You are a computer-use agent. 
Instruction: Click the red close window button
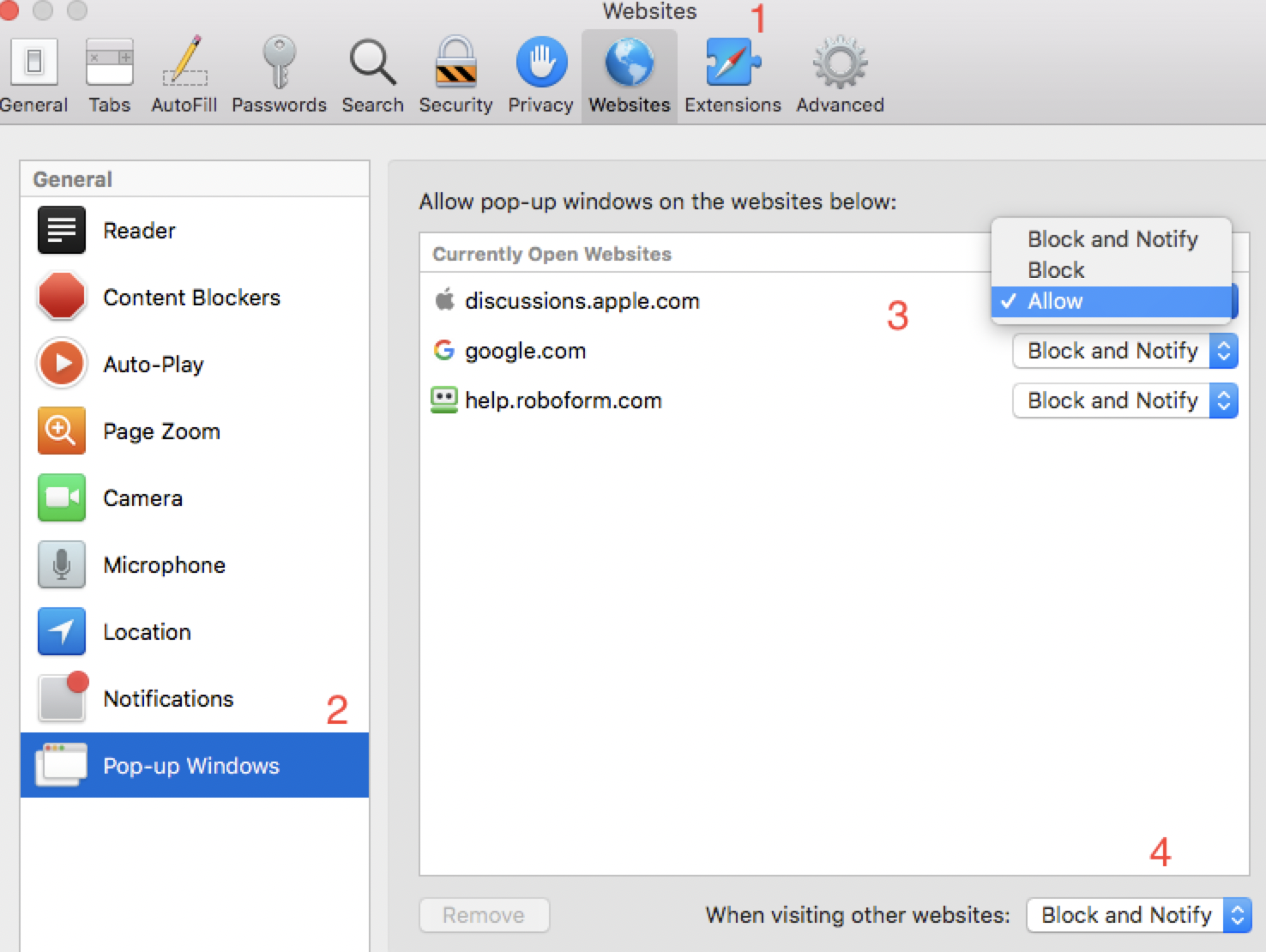point(8,9)
